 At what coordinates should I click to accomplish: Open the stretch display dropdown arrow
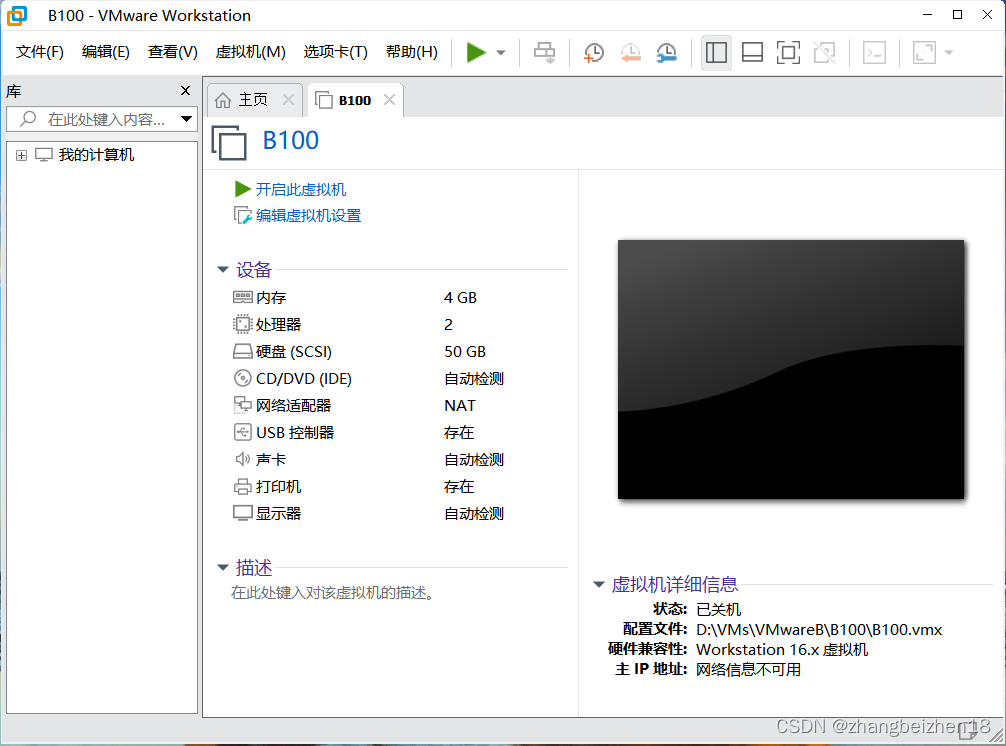(x=949, y=53)
